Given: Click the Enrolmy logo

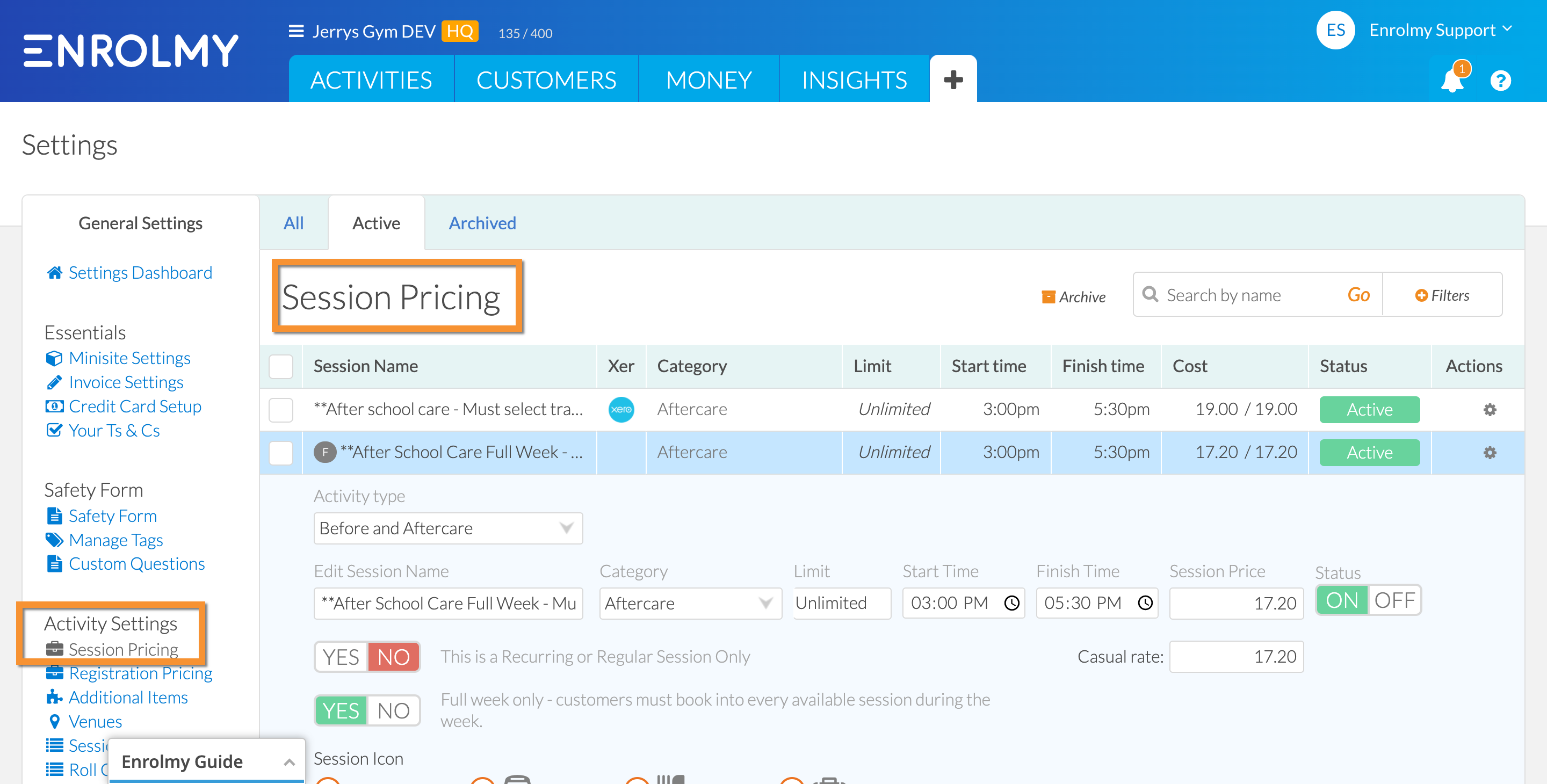Looking at the screenshot, I should coord(131,50).
